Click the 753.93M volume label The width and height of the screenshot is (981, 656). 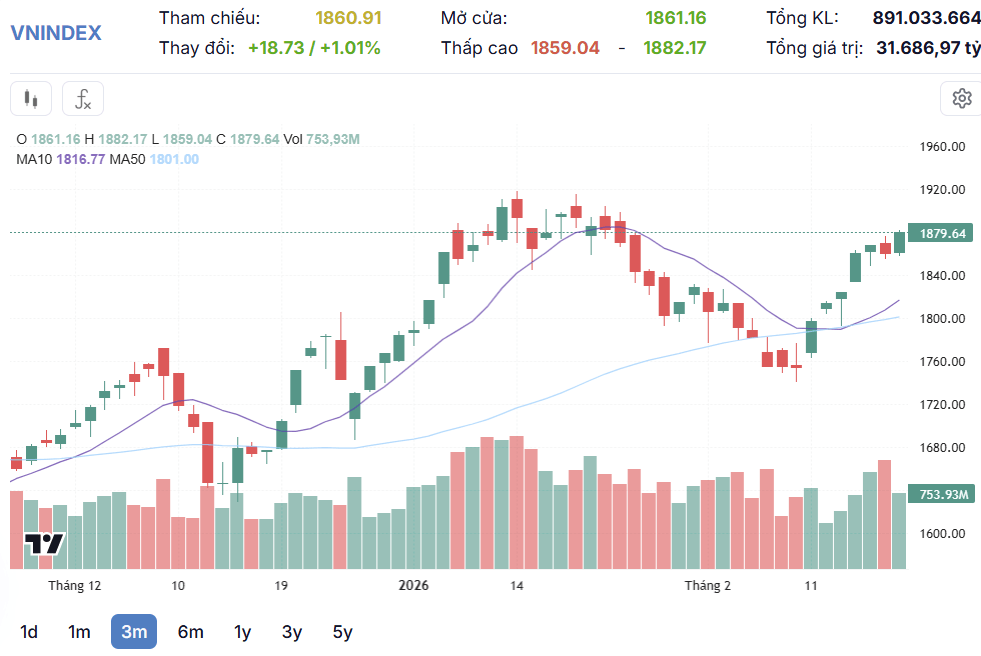940,495
